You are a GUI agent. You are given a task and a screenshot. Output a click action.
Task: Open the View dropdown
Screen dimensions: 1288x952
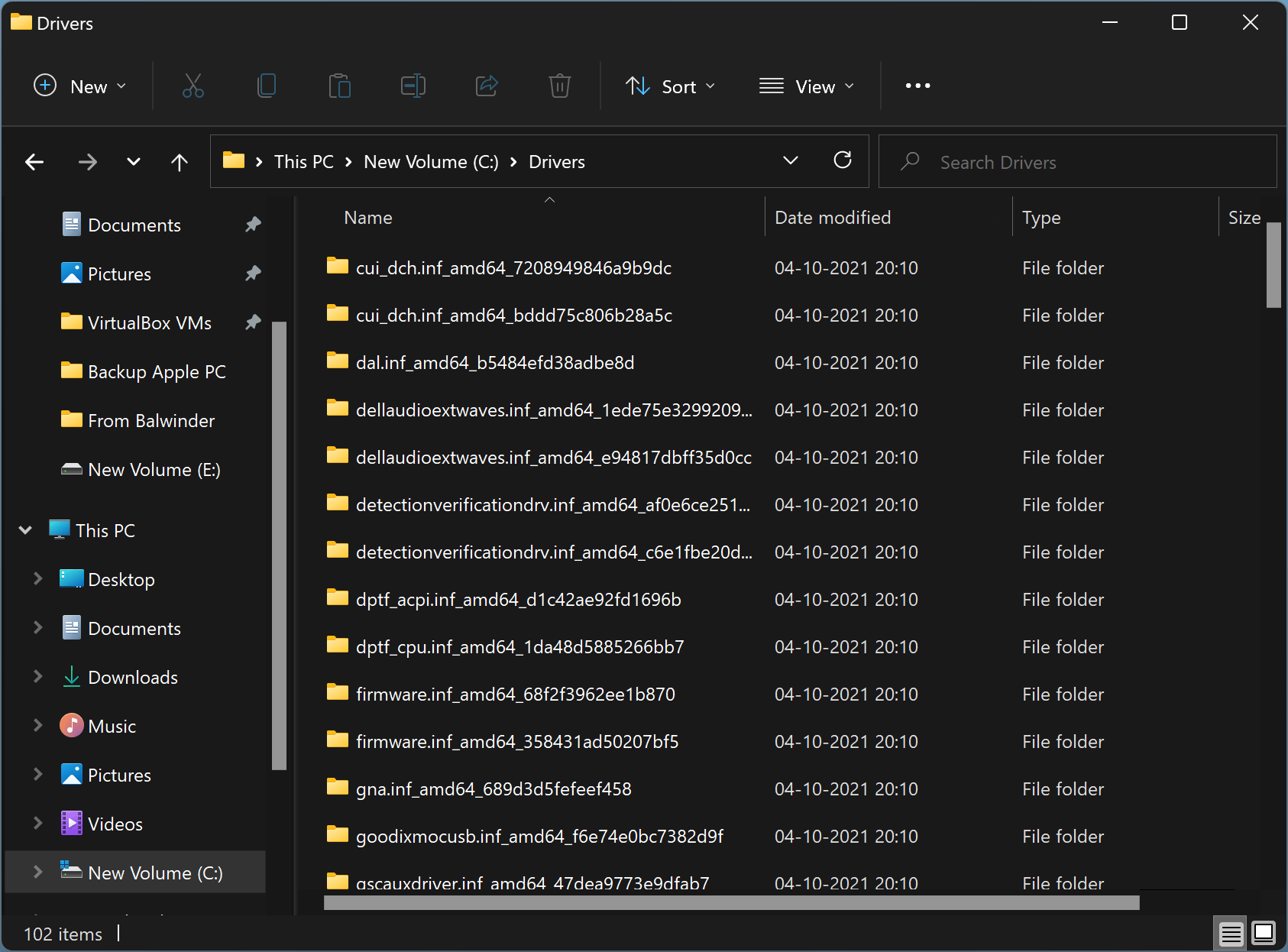[806, 86]
